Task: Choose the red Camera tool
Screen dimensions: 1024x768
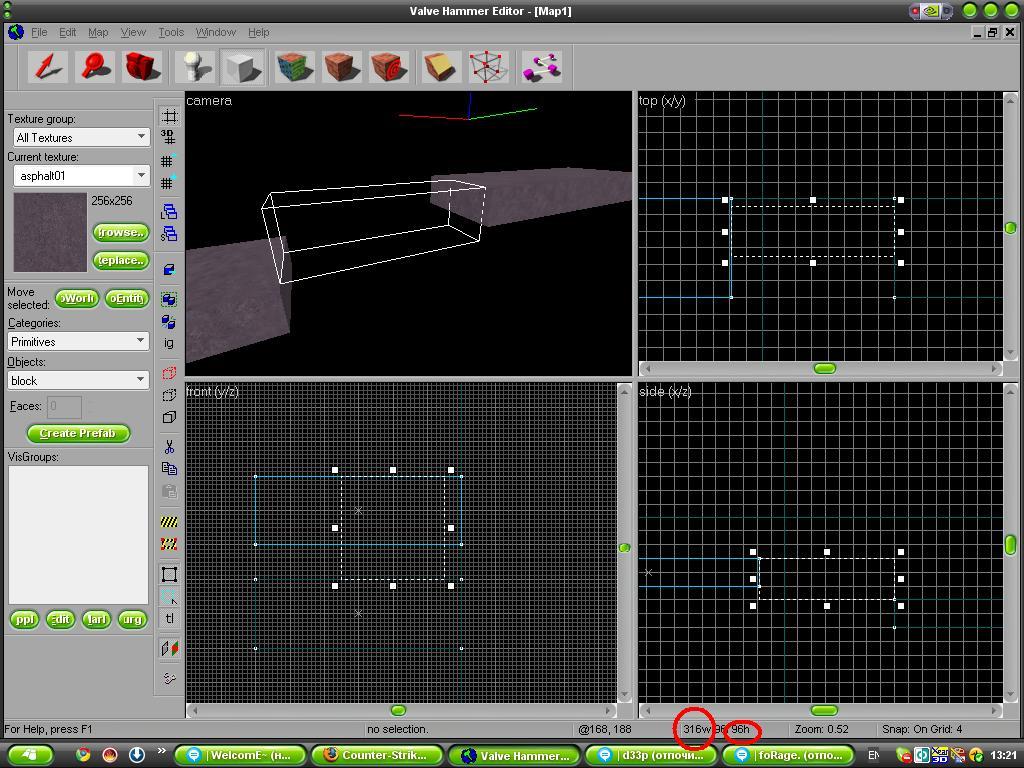Action: pos(142,67)
